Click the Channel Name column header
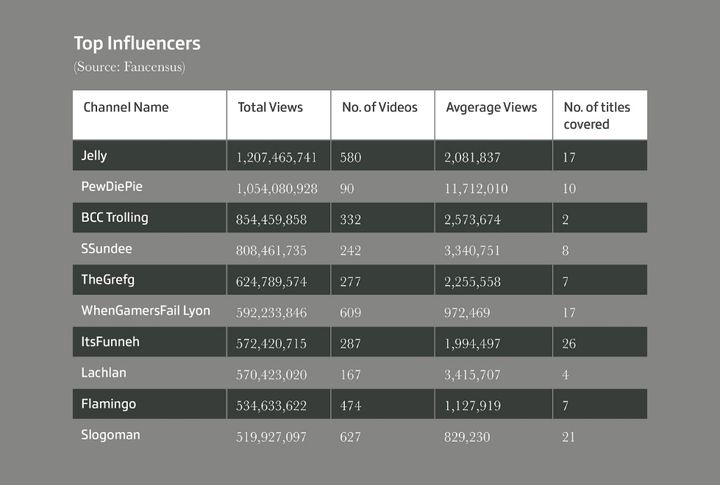 (126, 107)
